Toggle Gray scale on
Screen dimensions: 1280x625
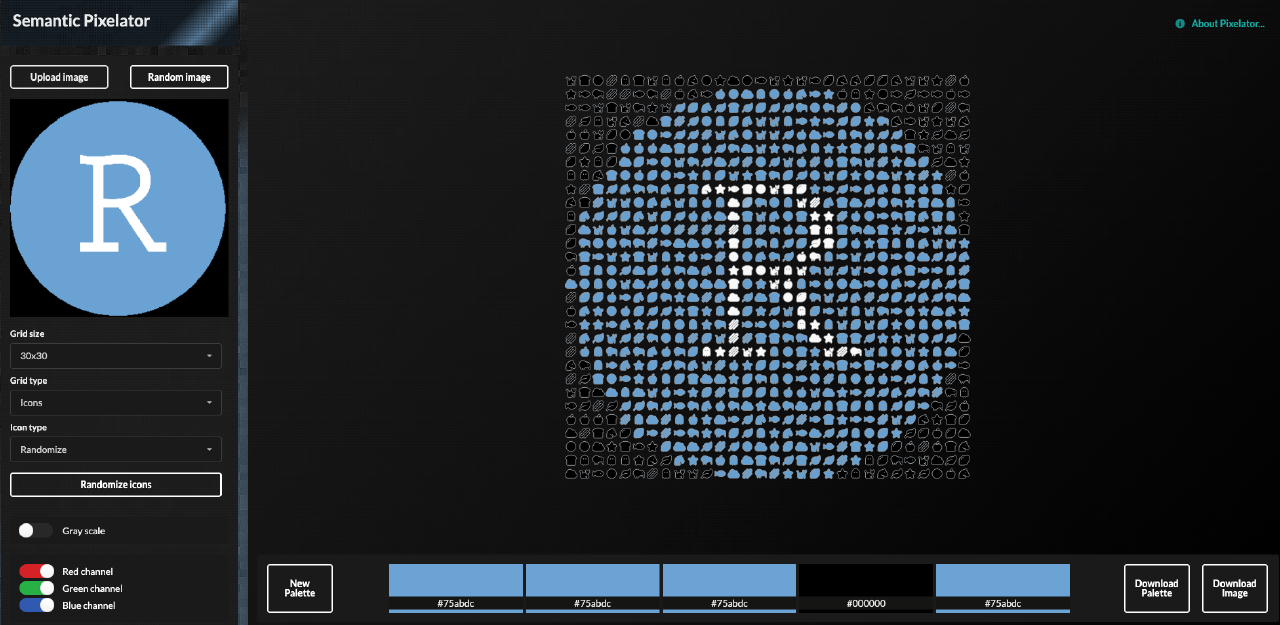point(36,530)
